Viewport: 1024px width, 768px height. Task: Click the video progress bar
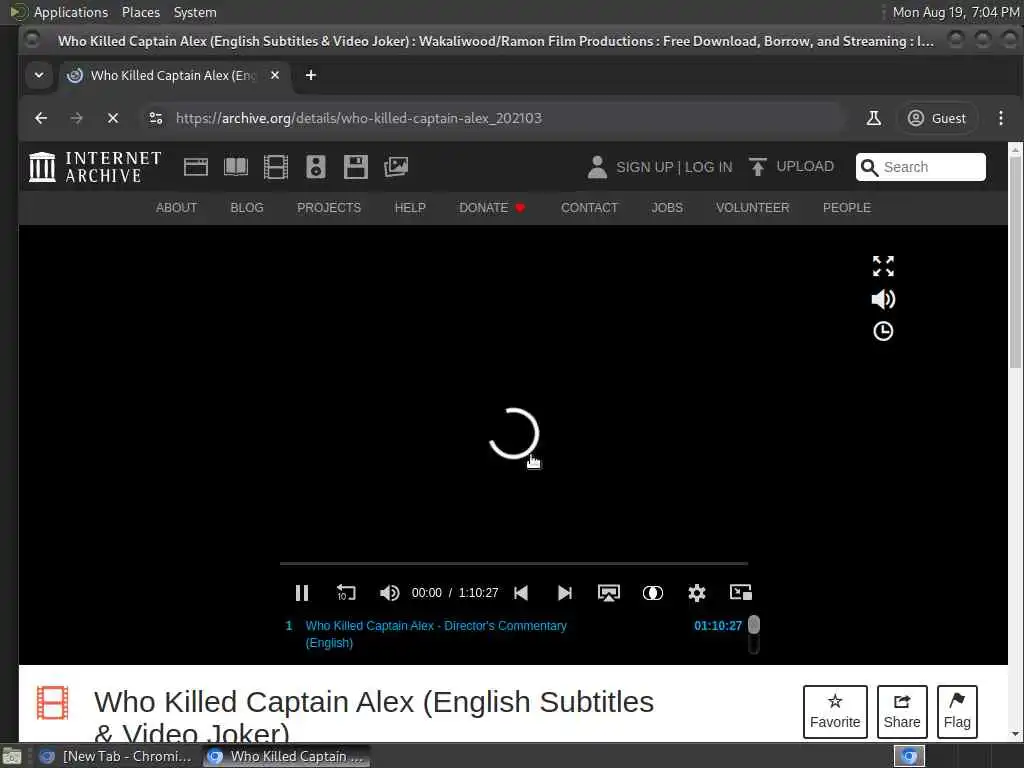point(514,563)
